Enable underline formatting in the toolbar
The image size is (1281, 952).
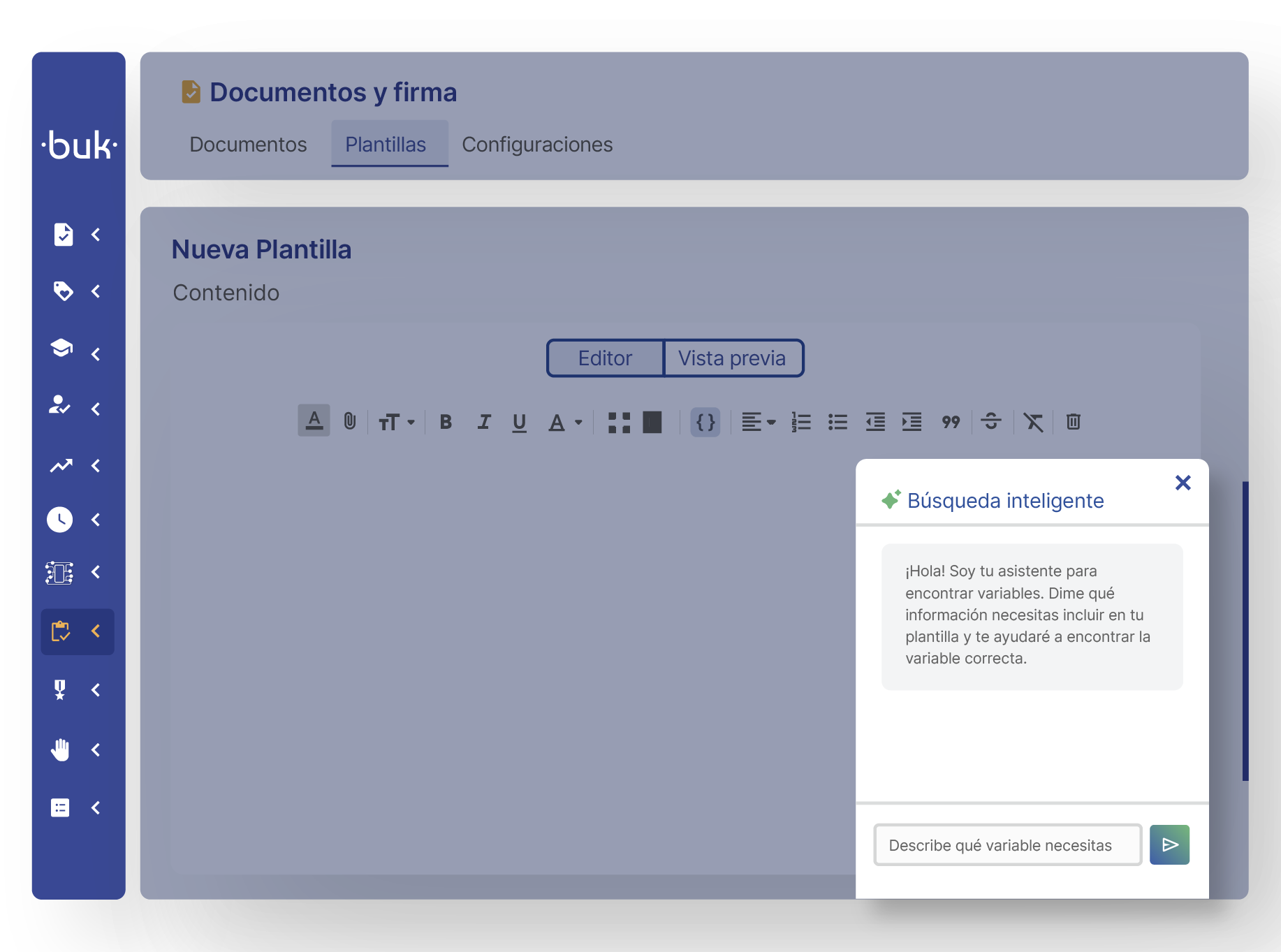pos(520,422)
